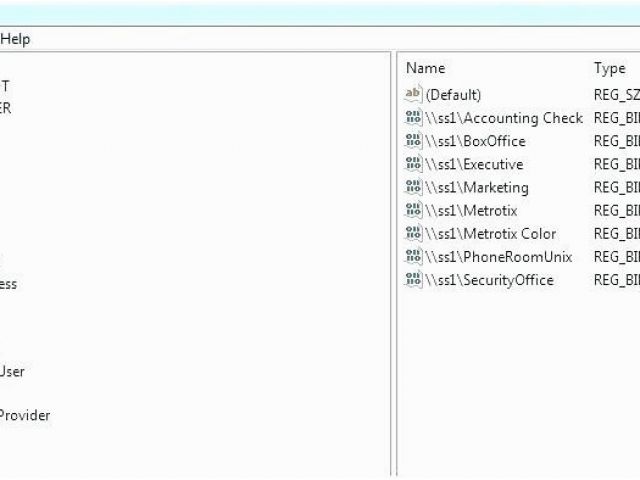
Task: Click the BoxOffice binary value icon
Action: point(414,141)
